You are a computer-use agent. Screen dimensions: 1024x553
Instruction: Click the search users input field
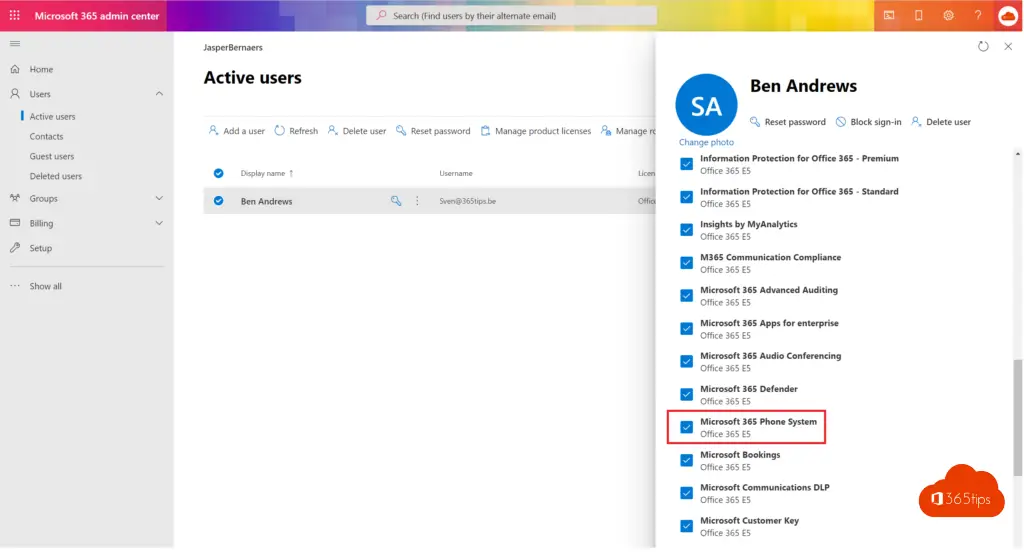[x=512, y=16]
